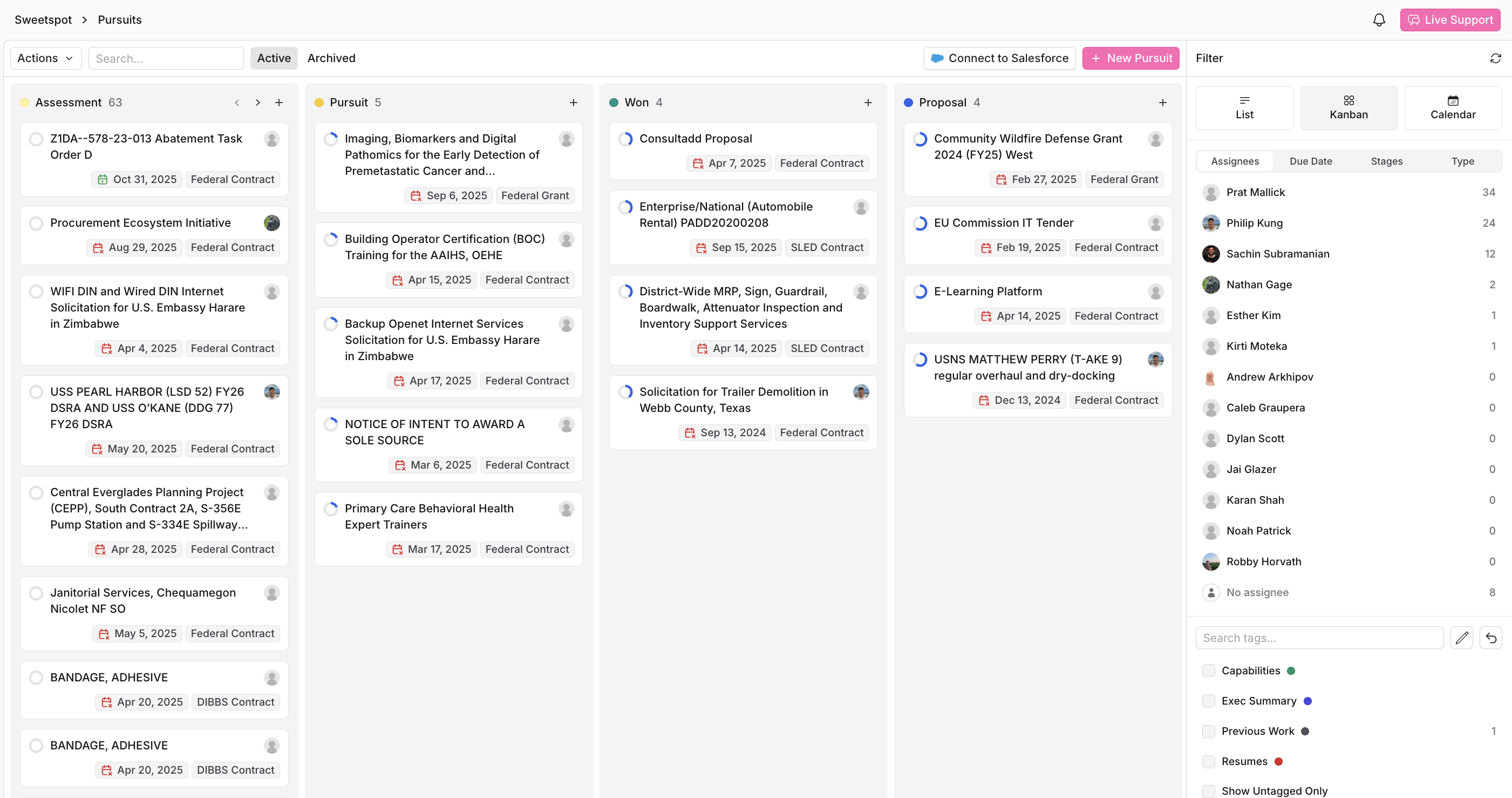The width and height of the screenshot is (1512, 798).
Task: Enable Show Untagged Only checkbox
Action: (x=1208, y=791)
